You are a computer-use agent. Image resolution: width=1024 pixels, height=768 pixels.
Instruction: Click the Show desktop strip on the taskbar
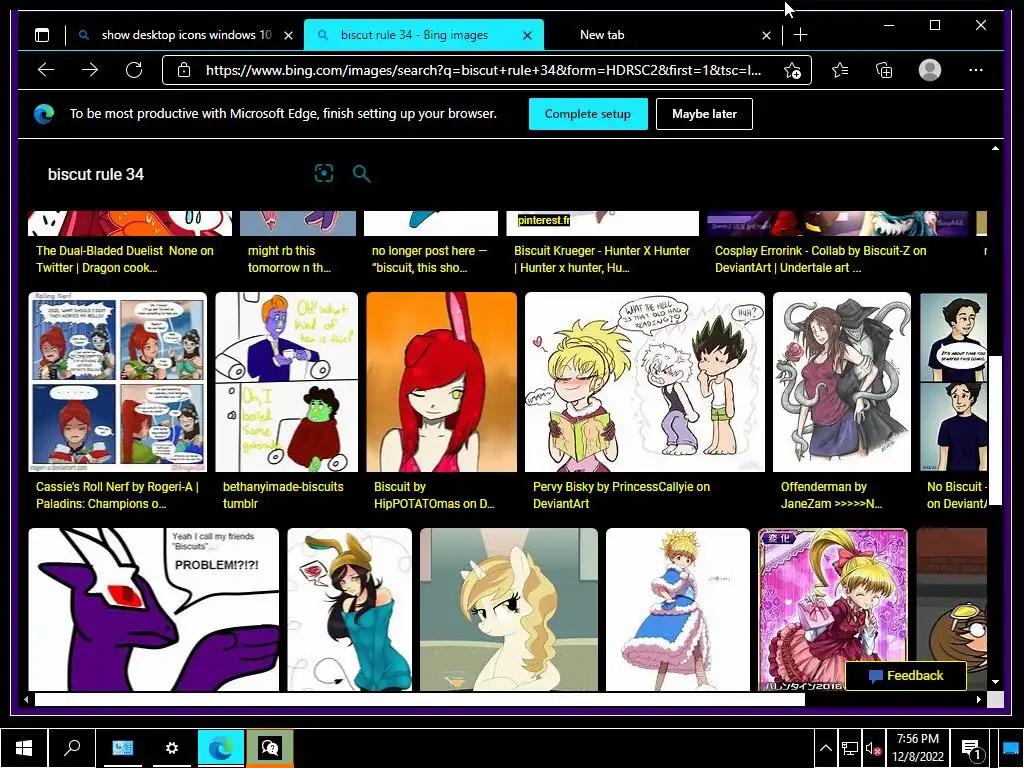[1011, 748]
